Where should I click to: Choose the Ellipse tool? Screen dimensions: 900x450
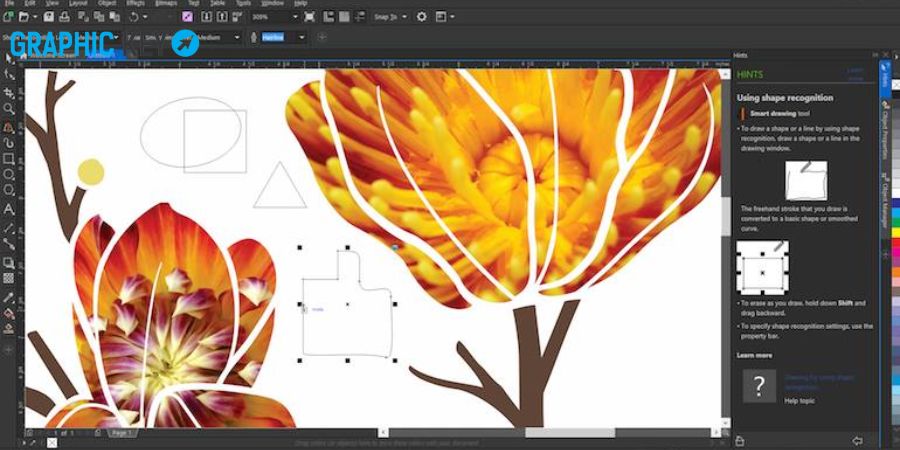point(9,174)
